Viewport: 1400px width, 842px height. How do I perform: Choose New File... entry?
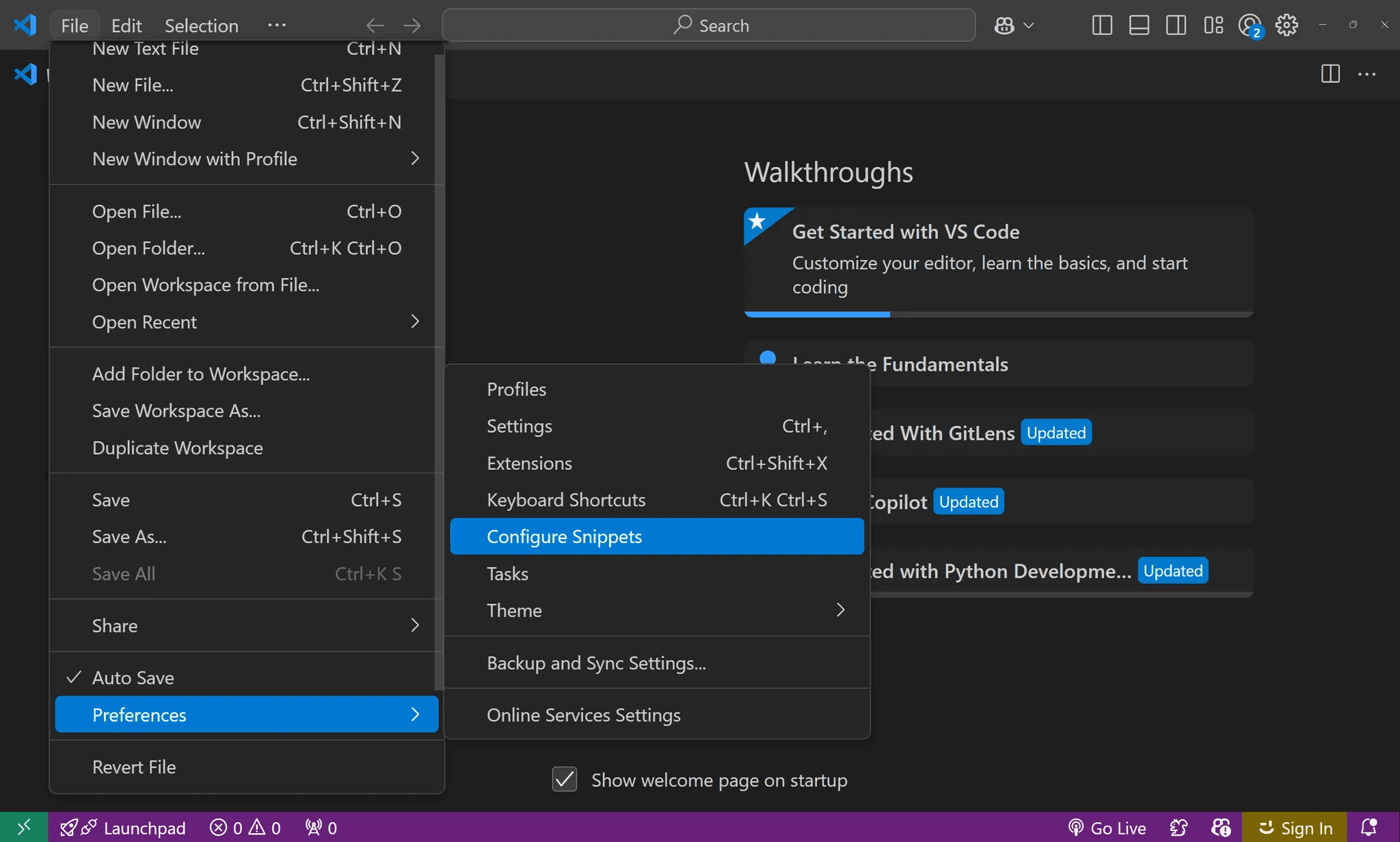[244, 85]
